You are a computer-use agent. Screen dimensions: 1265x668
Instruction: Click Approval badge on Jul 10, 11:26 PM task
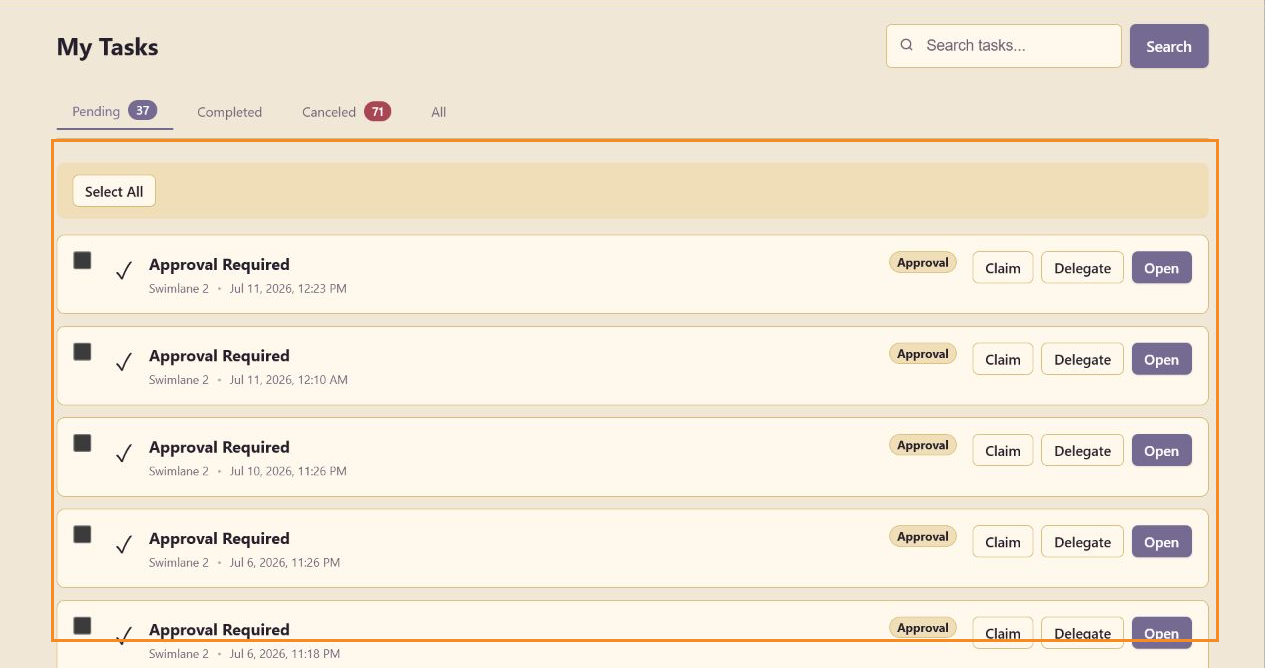[923, 446]
